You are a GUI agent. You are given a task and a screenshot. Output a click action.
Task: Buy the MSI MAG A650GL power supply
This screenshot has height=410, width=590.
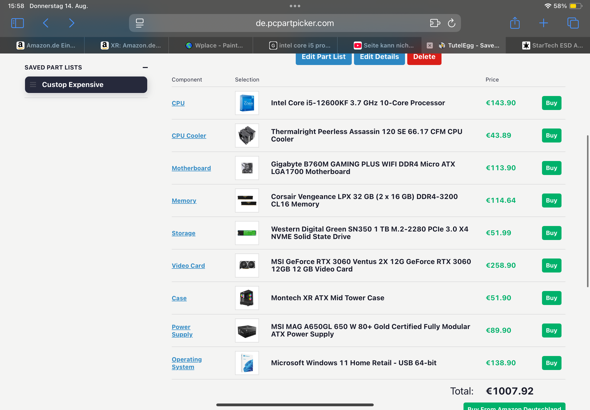(x=551, y=331)
